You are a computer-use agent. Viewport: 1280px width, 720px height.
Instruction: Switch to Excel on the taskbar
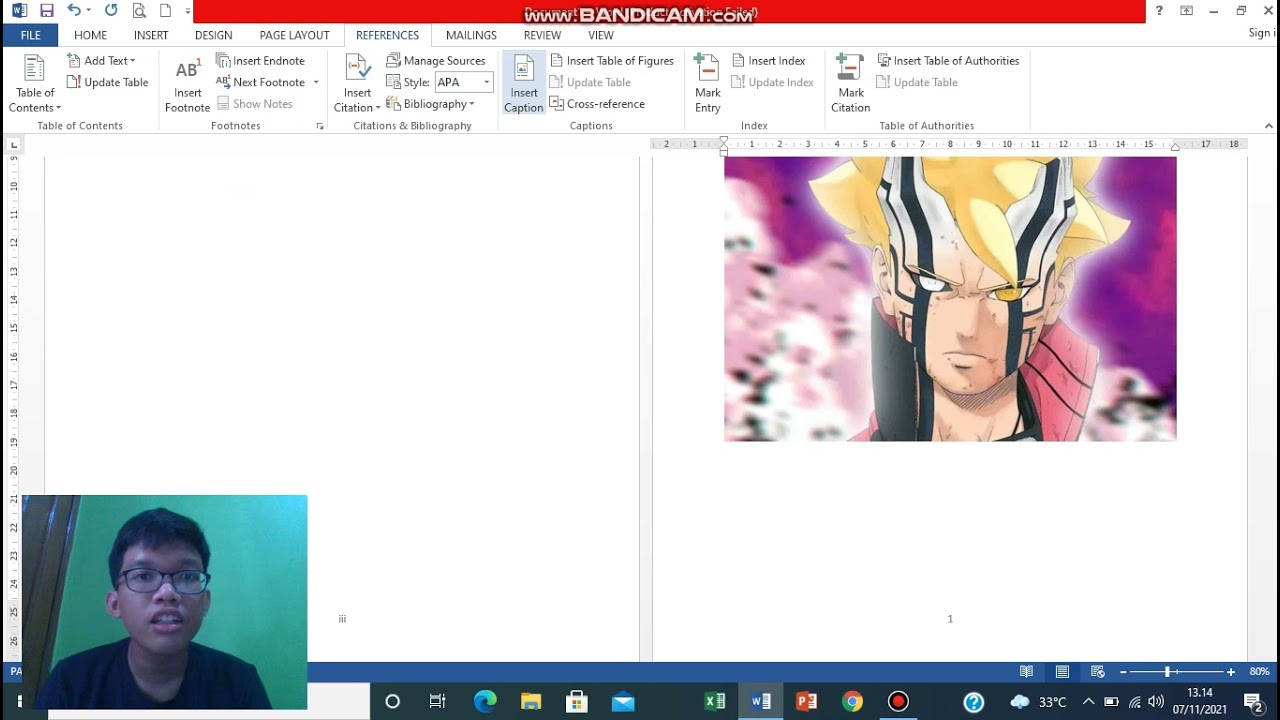pyautogui.click(x=715, y=702)
